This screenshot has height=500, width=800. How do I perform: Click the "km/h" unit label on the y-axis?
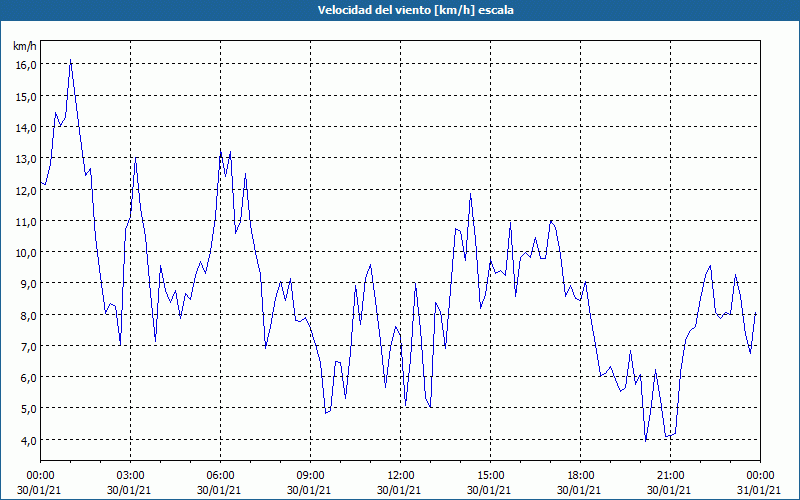pyautogui.click(x=24, y=46)
